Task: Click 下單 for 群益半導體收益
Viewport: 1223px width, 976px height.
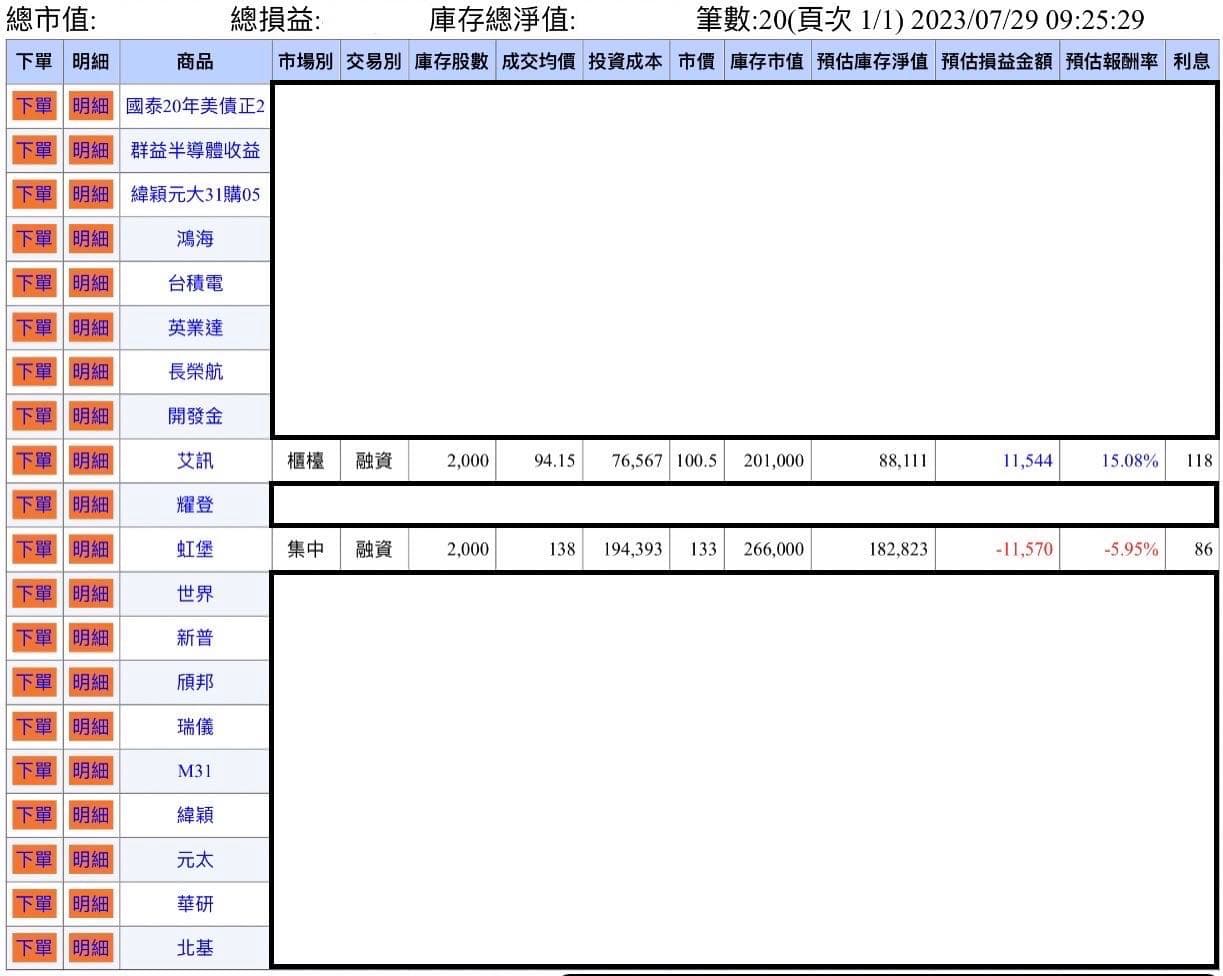Action: [33, 150]
